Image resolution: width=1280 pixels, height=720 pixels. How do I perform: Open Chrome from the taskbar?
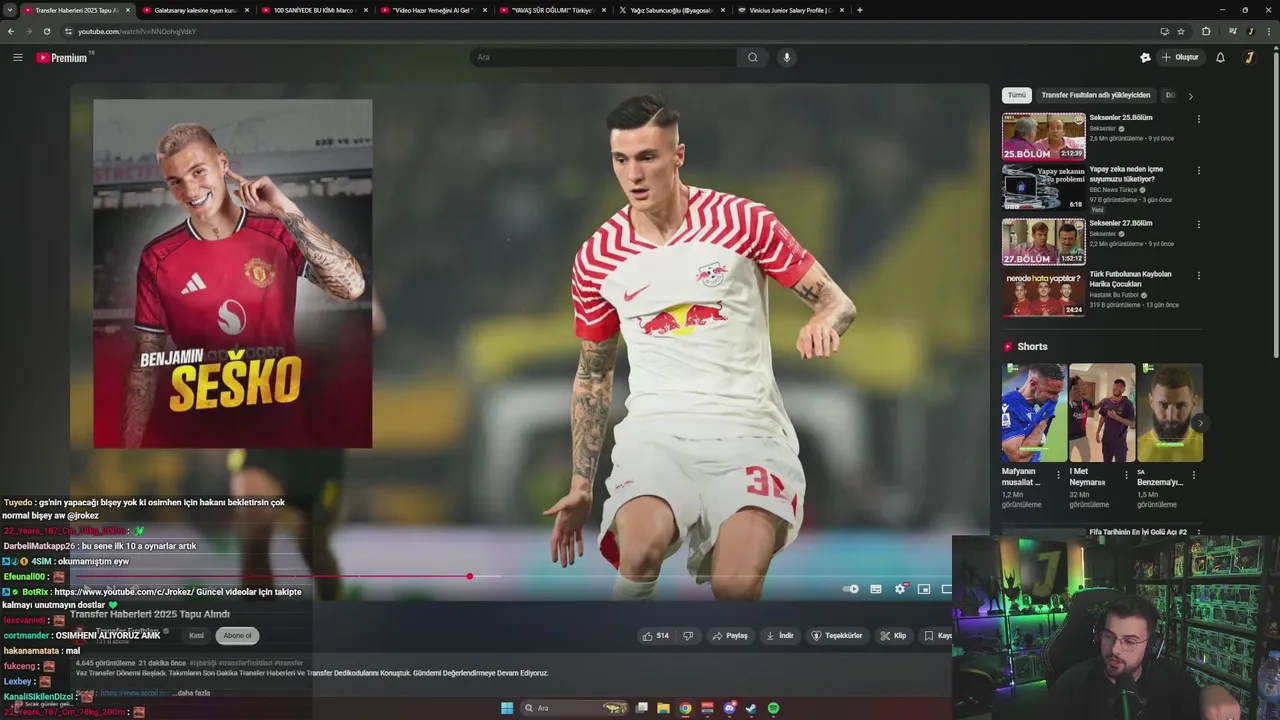coord(685,708)
